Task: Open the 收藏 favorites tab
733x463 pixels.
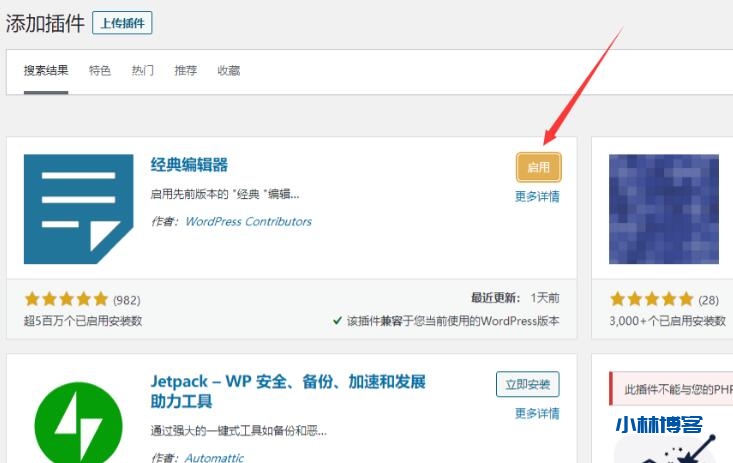Action: [x=229, y=71]
